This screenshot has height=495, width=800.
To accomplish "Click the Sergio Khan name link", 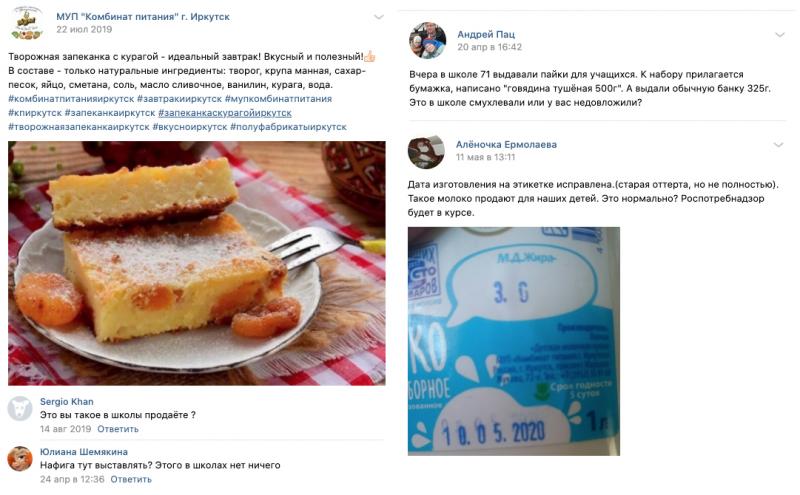I will (66, 402).
